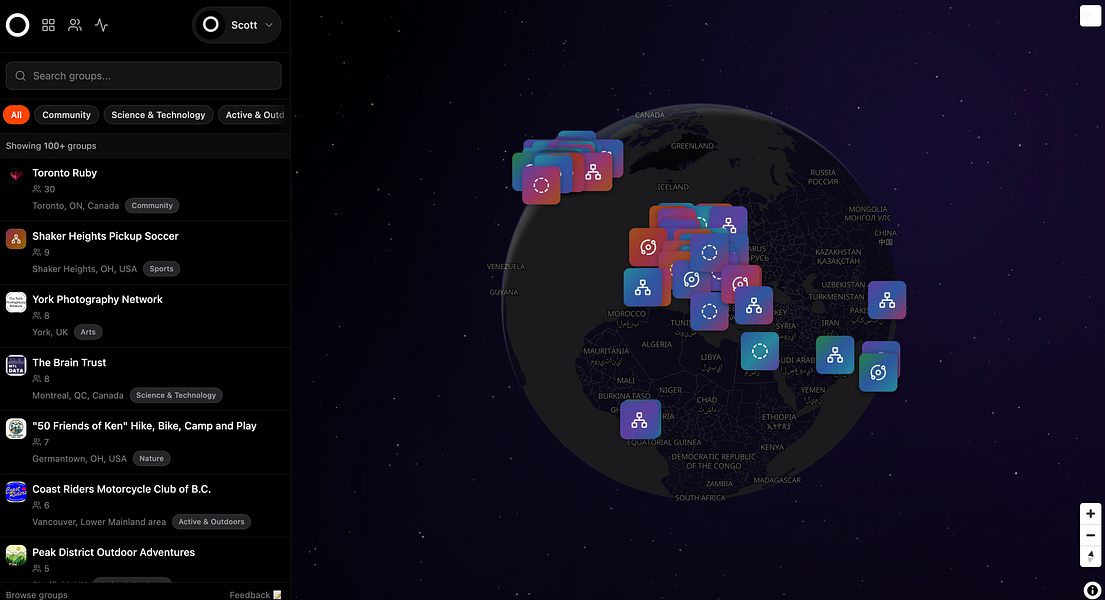Viewport: 1105px width, 600px height.
Task: Select the green marker above Yemen
Action: coord(835,355)
